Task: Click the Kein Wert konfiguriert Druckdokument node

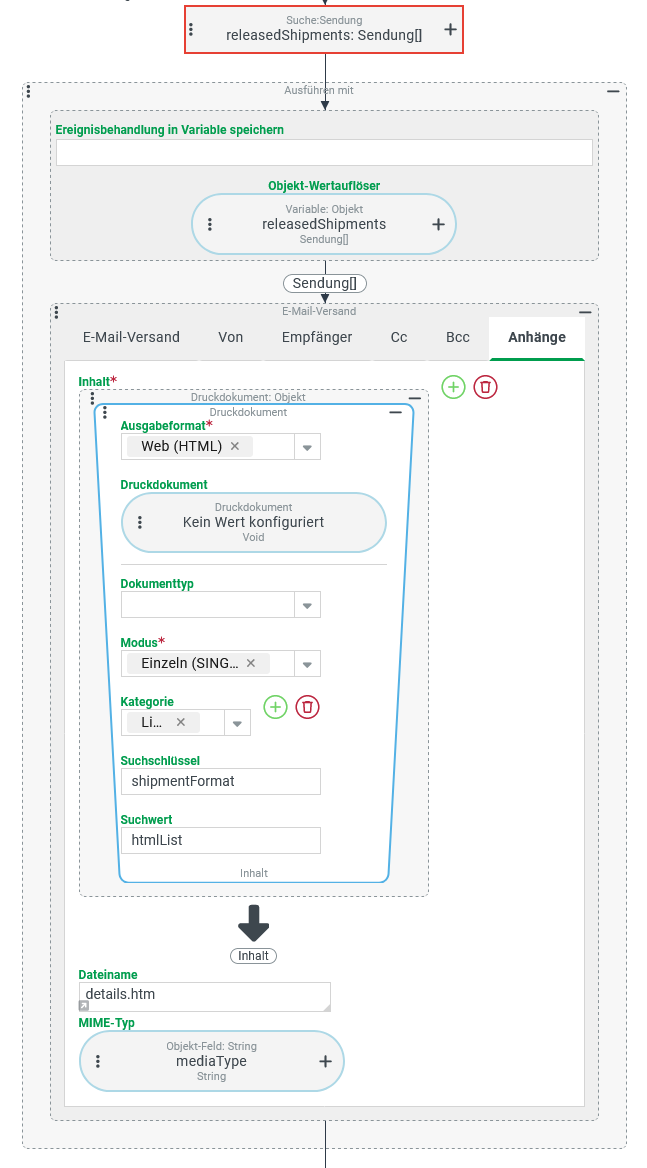Action: tap(253, 522)
